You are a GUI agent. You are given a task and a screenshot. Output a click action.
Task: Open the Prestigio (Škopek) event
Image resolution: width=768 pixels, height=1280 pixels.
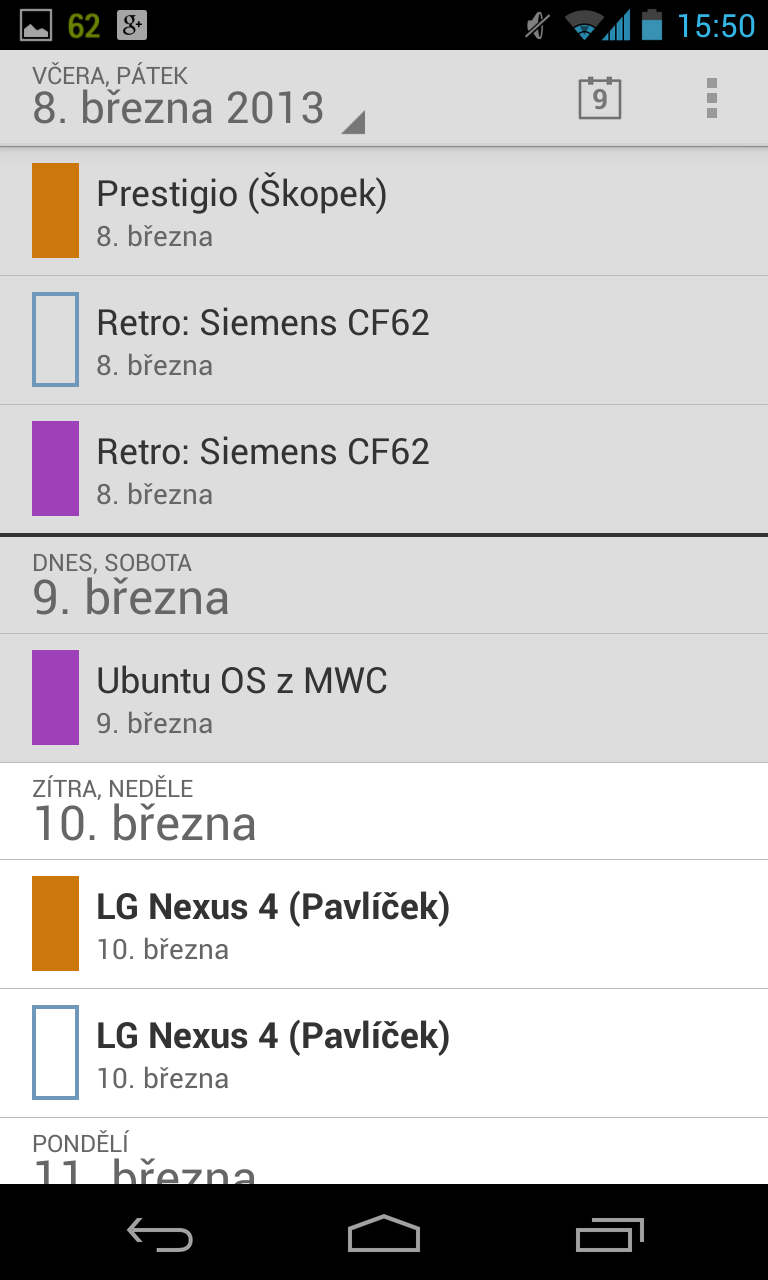click(x=384, y=212)
